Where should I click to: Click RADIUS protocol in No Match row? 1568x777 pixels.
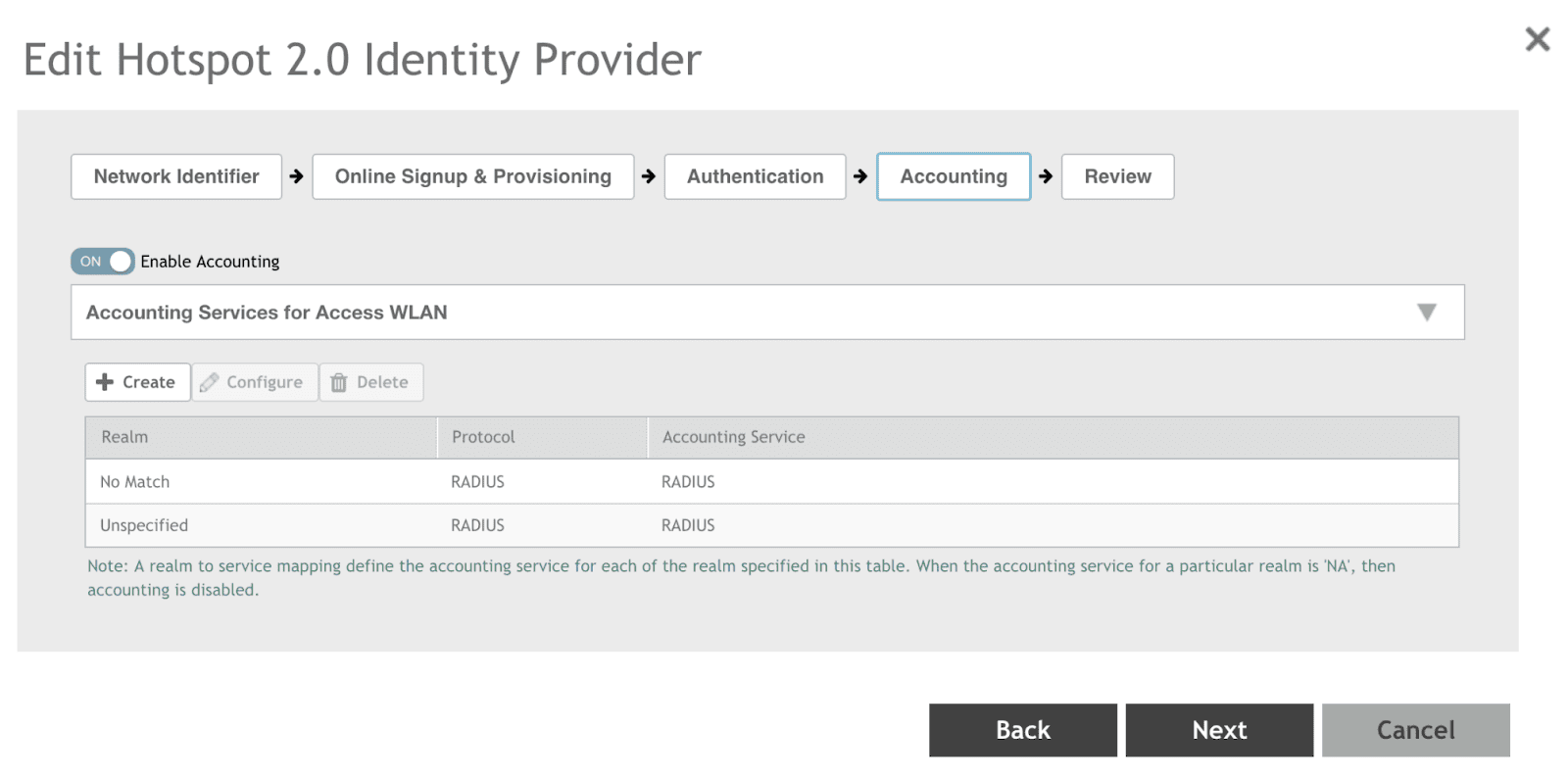click(477, 482)
